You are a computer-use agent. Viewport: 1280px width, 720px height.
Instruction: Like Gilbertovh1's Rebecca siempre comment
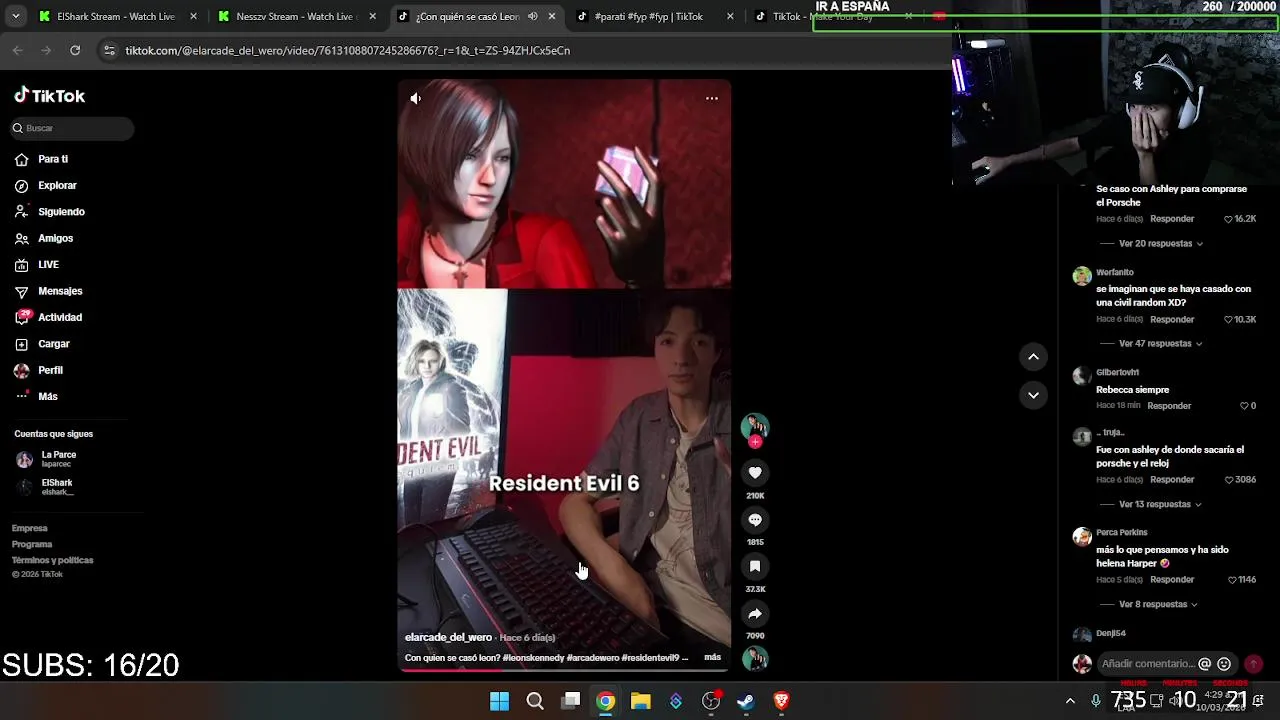[1245, 406]
